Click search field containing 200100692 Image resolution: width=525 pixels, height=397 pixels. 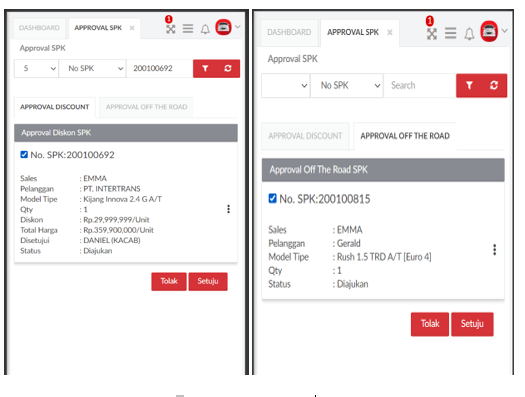click(160, 69)
